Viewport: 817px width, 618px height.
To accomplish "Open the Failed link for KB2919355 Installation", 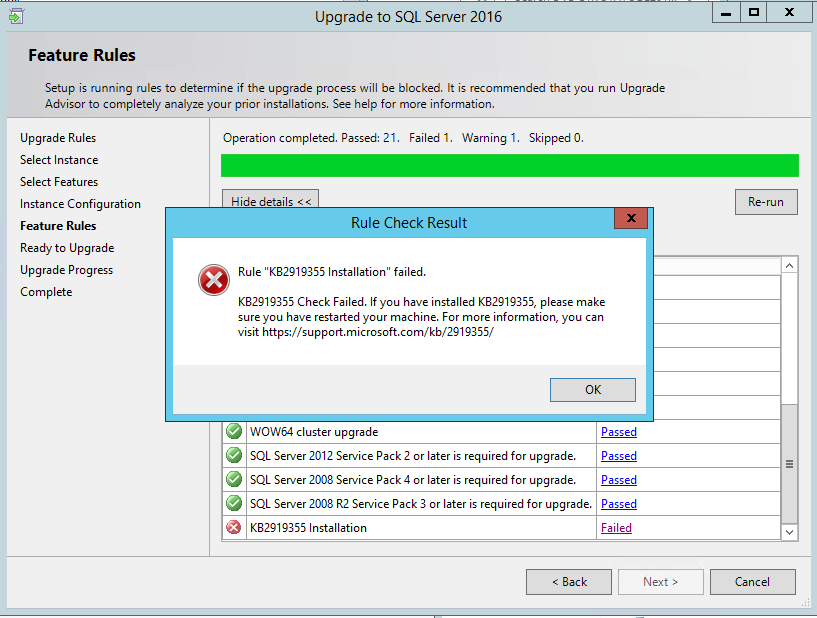I will [618, 527].
